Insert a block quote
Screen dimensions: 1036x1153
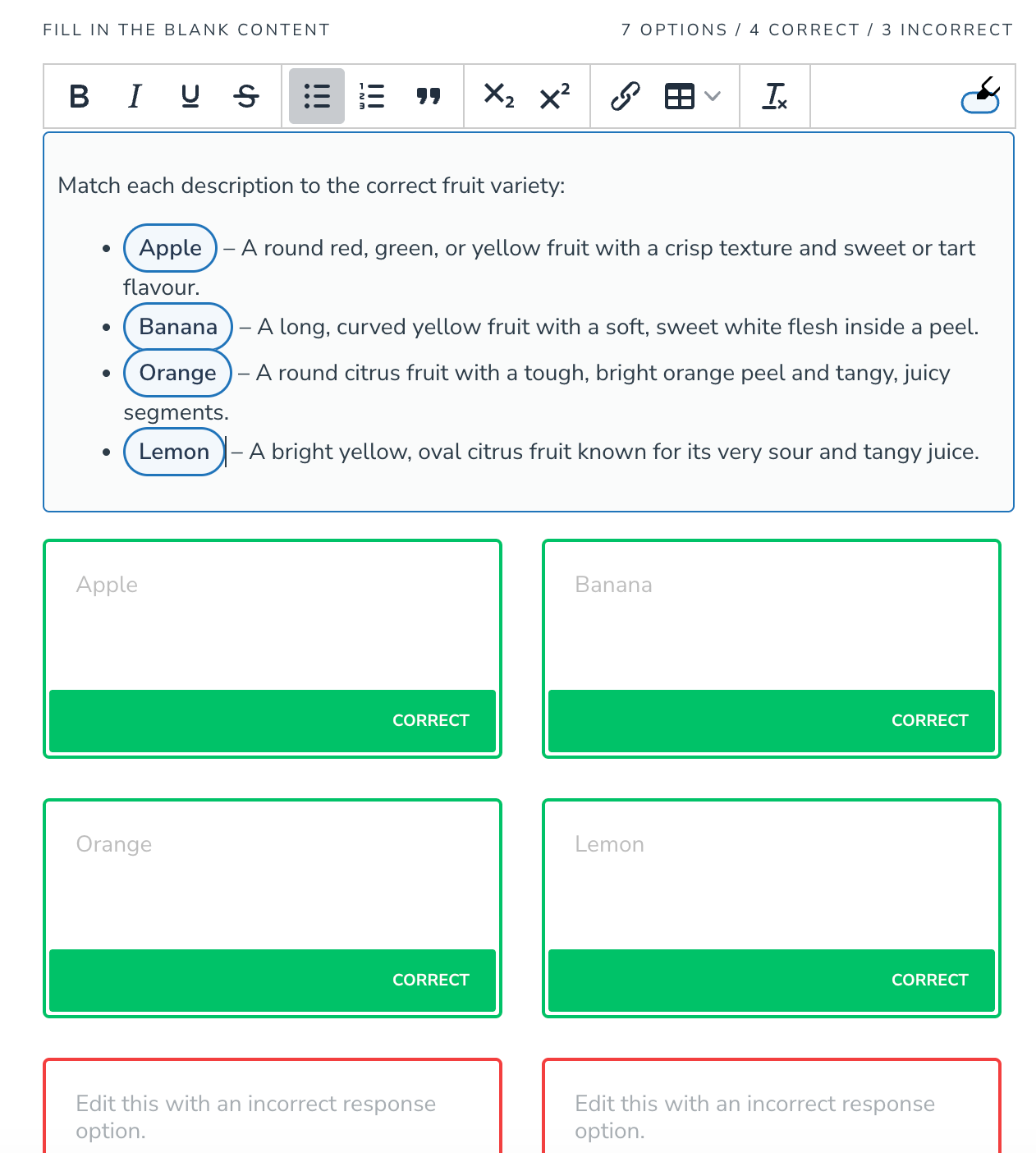click(428, 96)
